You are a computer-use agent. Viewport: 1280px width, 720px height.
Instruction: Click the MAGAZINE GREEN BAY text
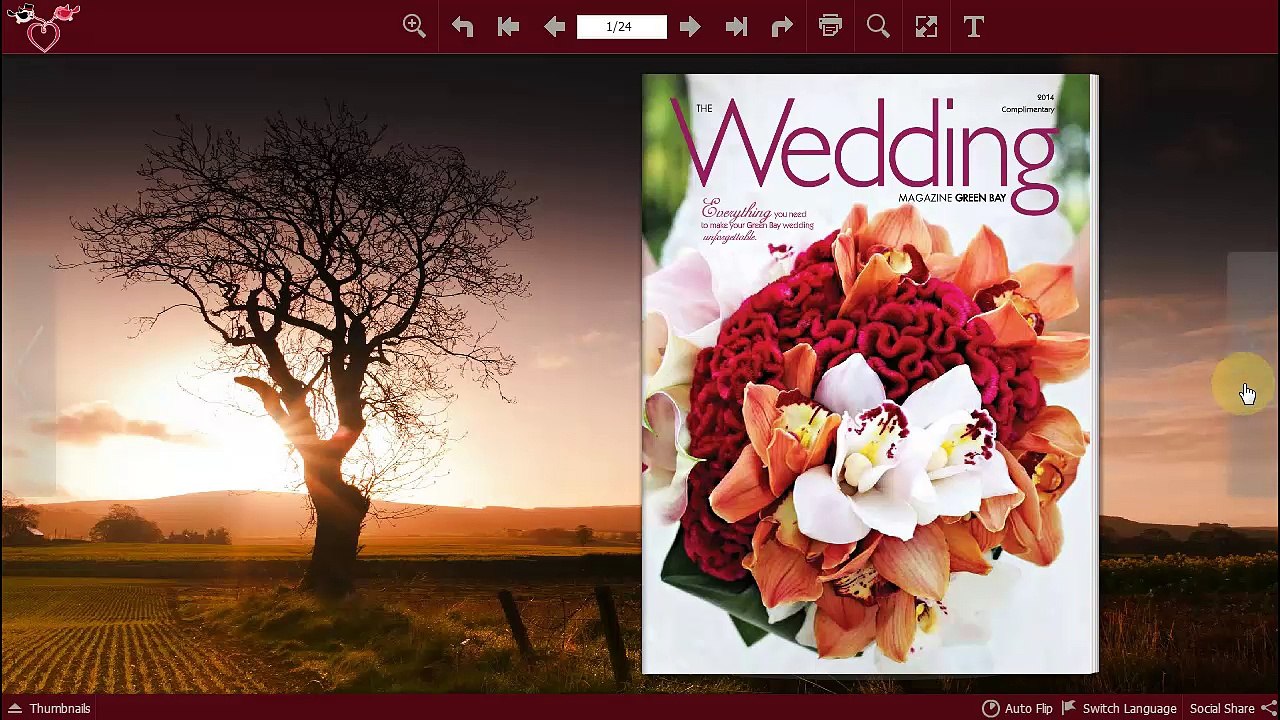coord(951,198)
